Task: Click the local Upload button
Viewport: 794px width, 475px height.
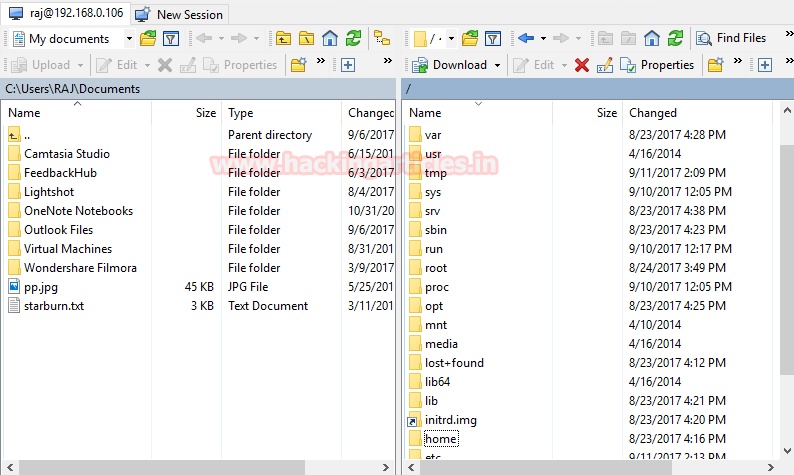Action: [x=40, y=65]
